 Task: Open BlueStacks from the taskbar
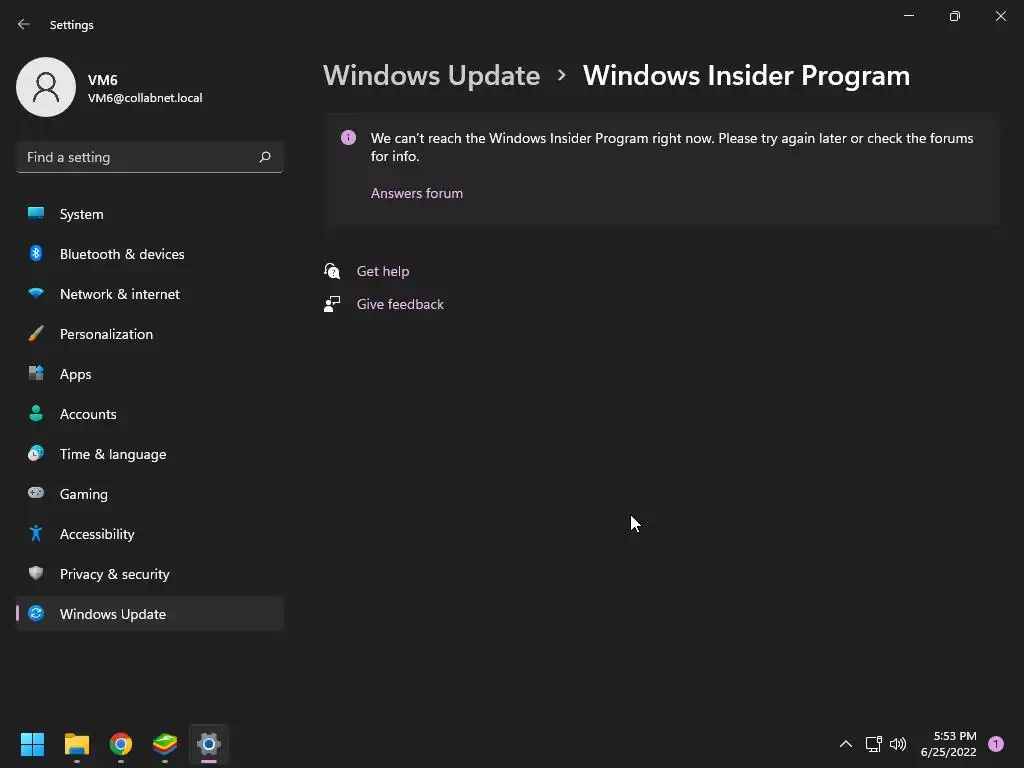165,744
